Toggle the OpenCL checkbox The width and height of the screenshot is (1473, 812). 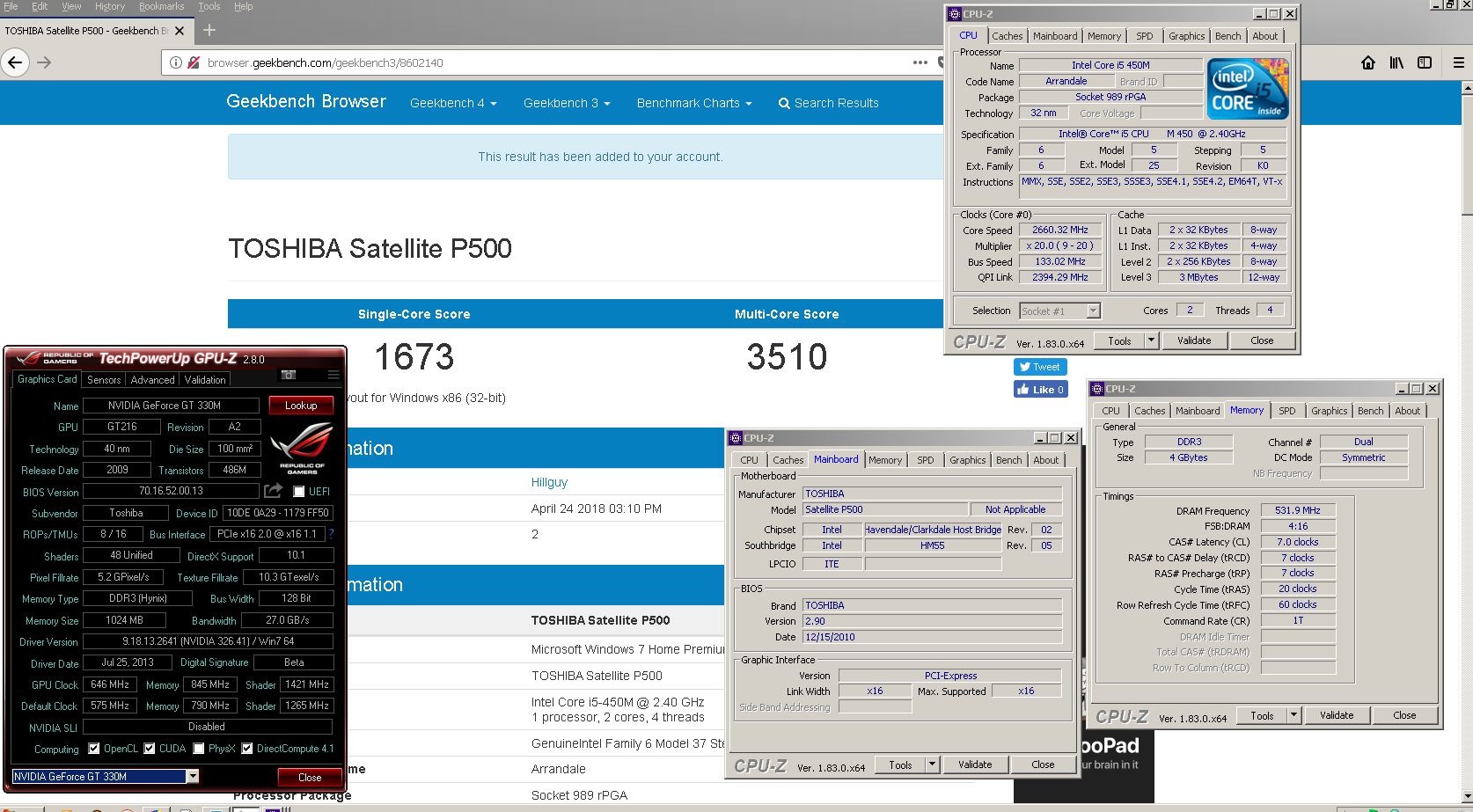pos(94,749)
